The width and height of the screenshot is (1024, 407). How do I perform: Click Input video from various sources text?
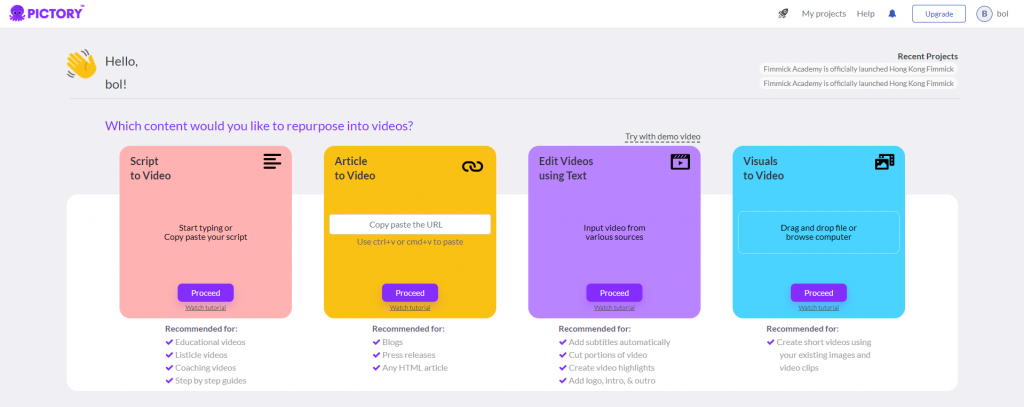pos(615,233)
